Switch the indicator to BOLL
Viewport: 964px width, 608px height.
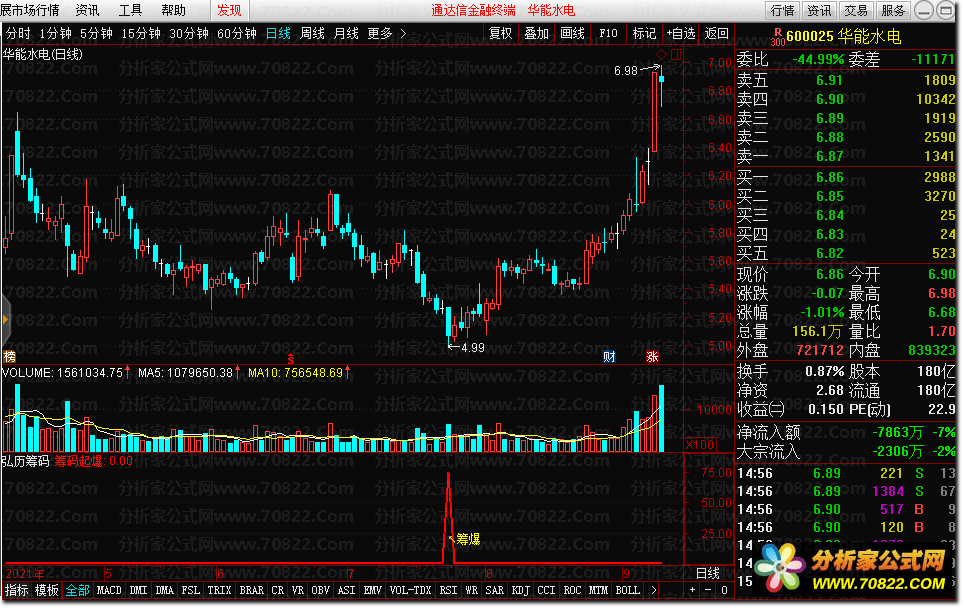628,590
